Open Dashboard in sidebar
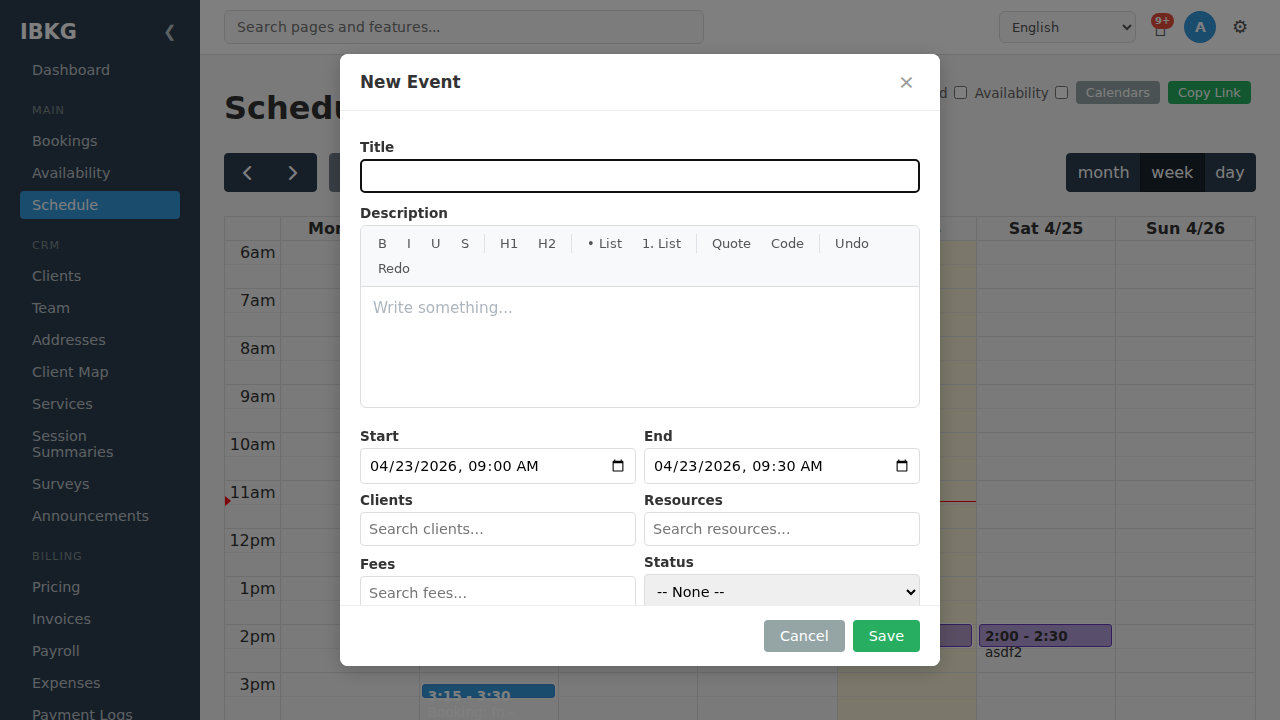Image resolution: width=1280 pixels, height=720 pixels. point(100,70)
